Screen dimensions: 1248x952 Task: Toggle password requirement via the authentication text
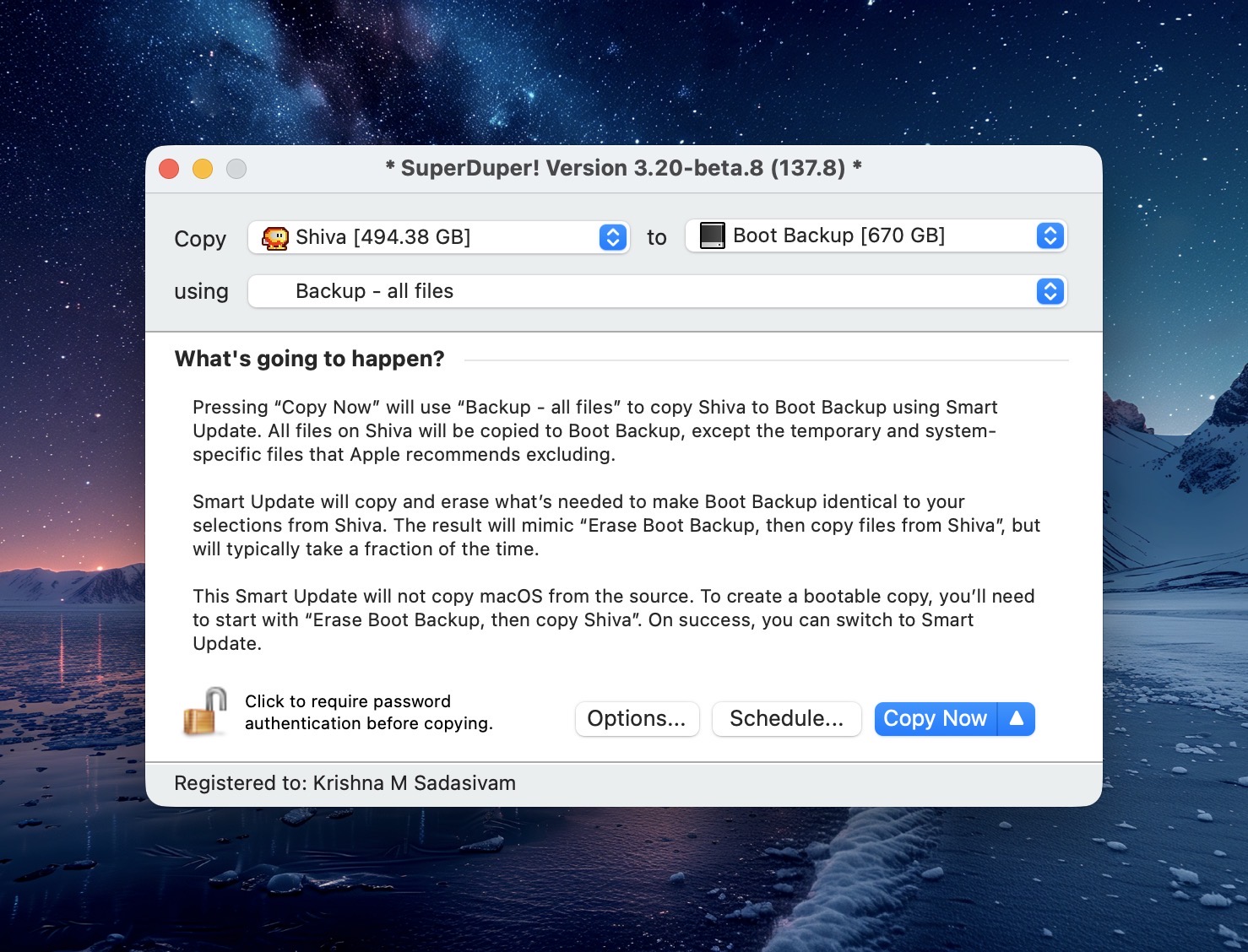(368, 712)
